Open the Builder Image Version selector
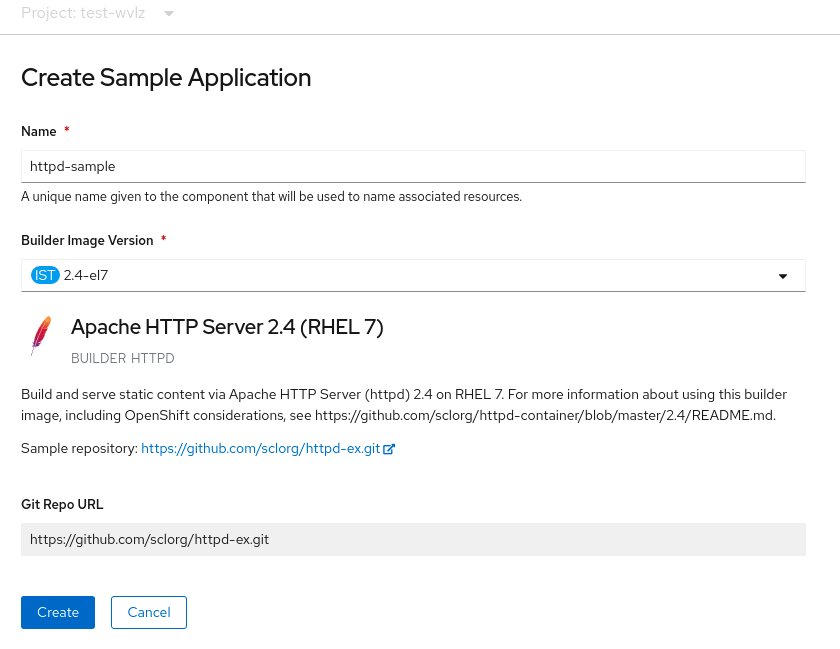 click(413, 275)
